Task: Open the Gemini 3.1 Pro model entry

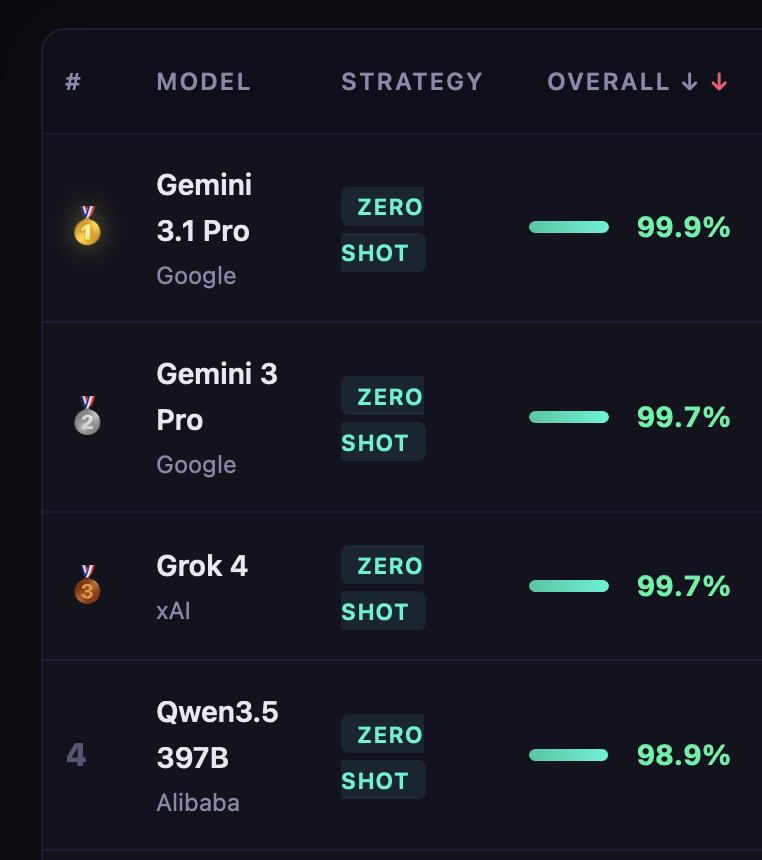Action: 204,208
